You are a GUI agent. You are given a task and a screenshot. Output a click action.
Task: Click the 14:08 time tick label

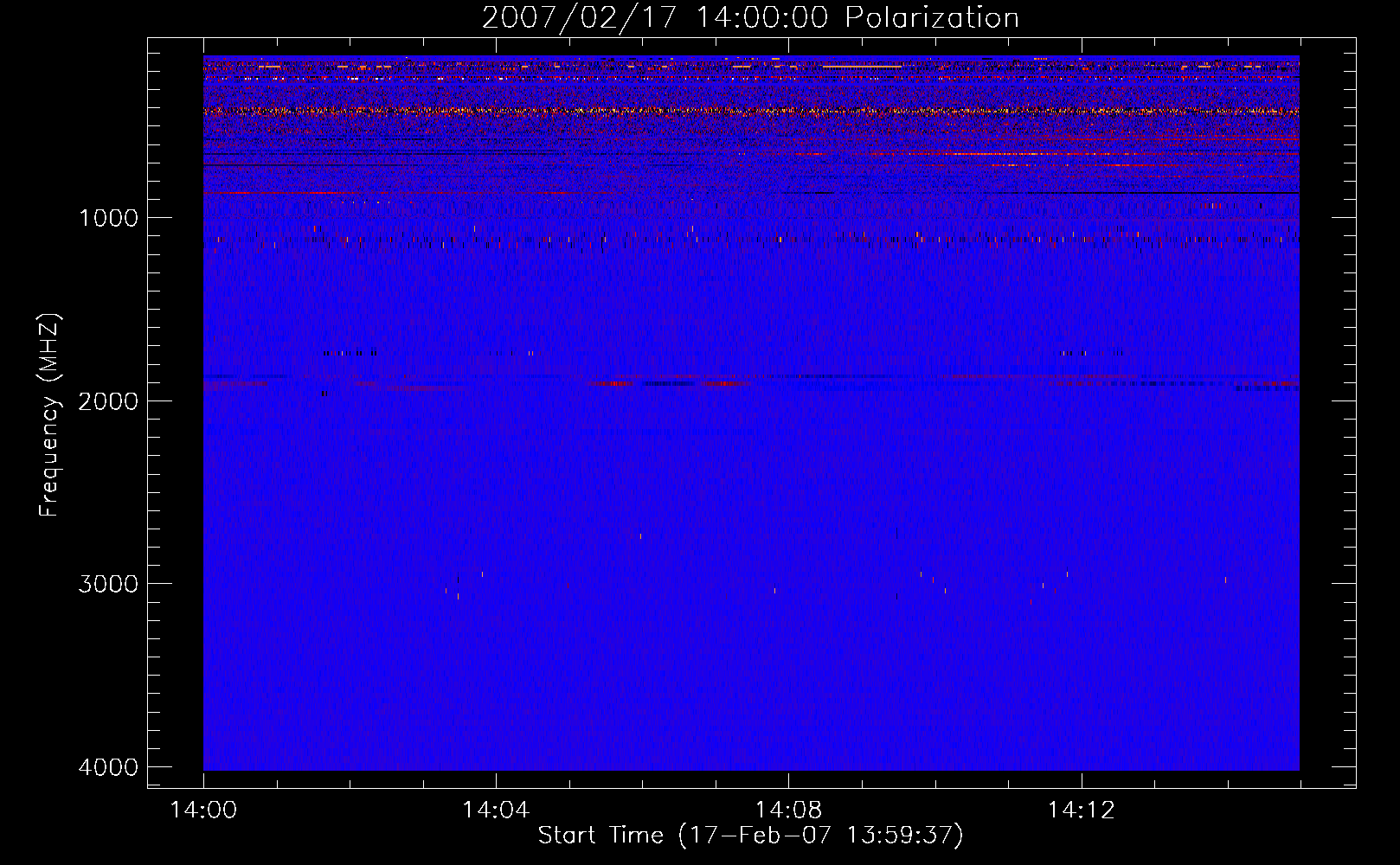pos(788,811)
